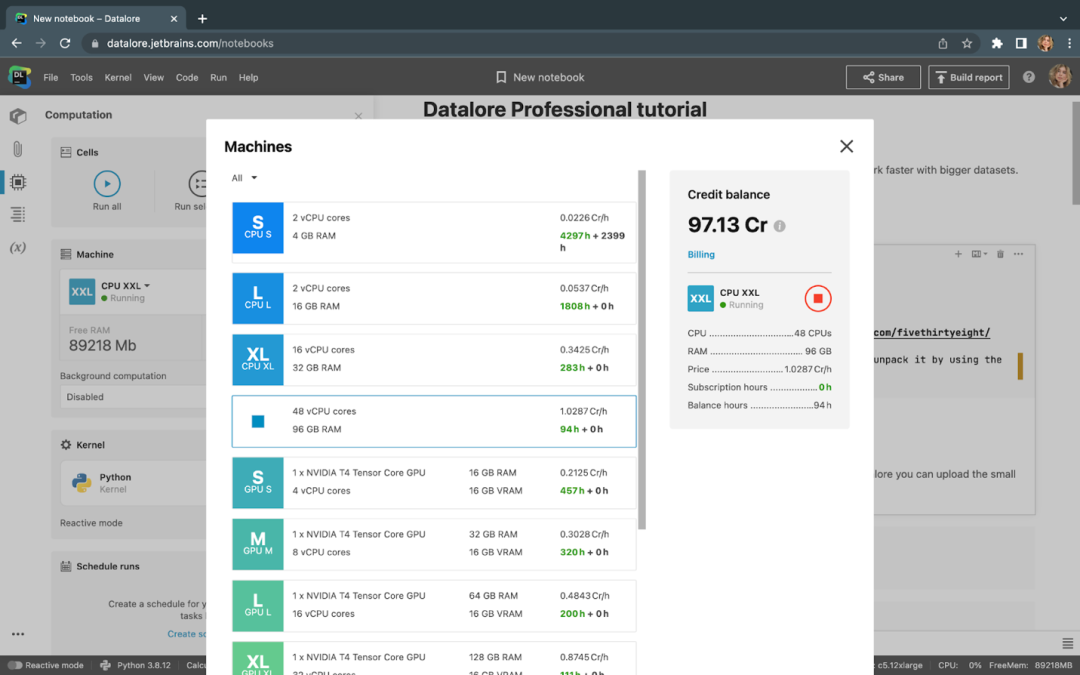The image size is (1080, 675).
Task: Open the Run menu
Action: point(218,77)
